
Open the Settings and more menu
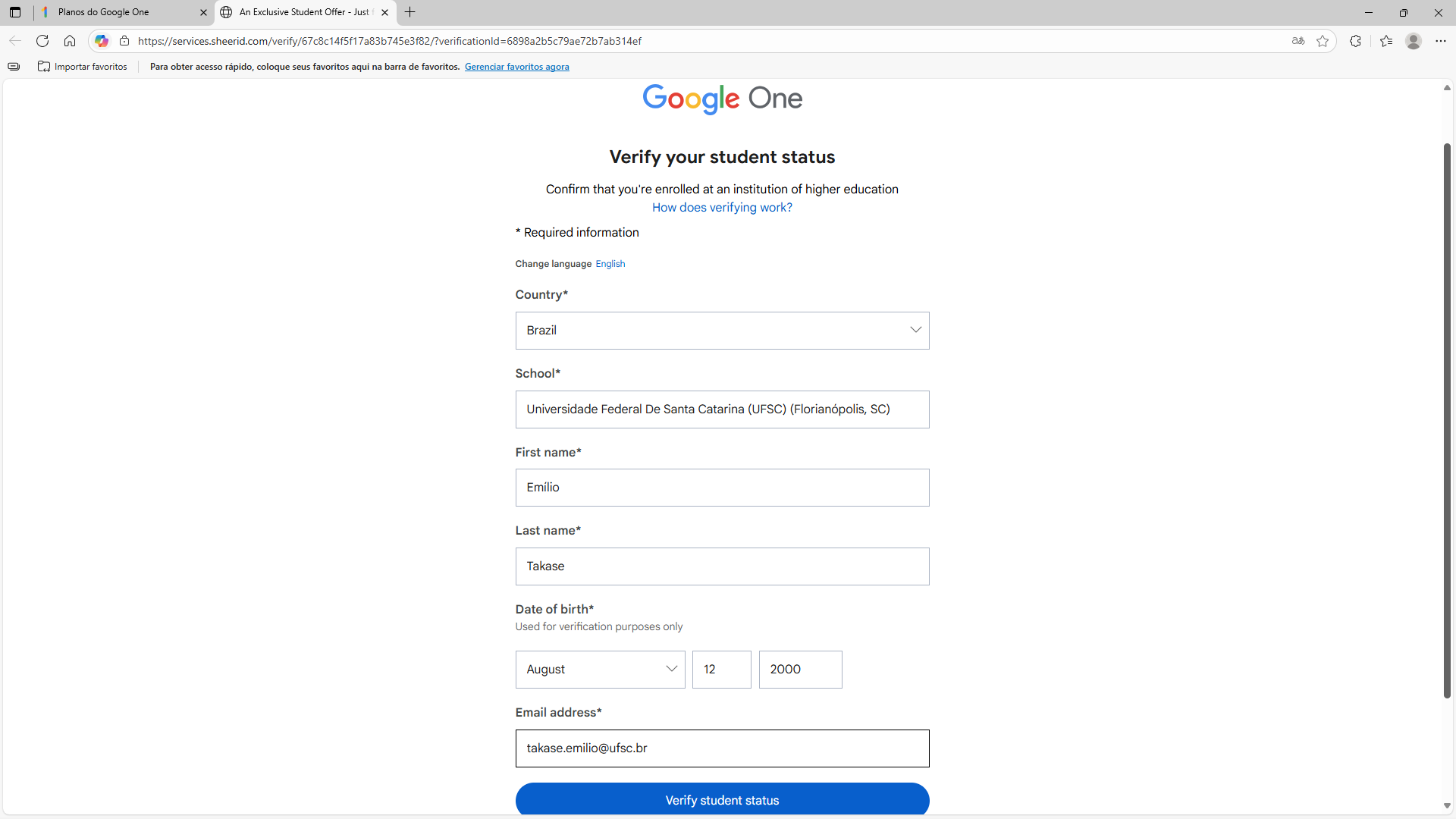[x=1441, y=41]
